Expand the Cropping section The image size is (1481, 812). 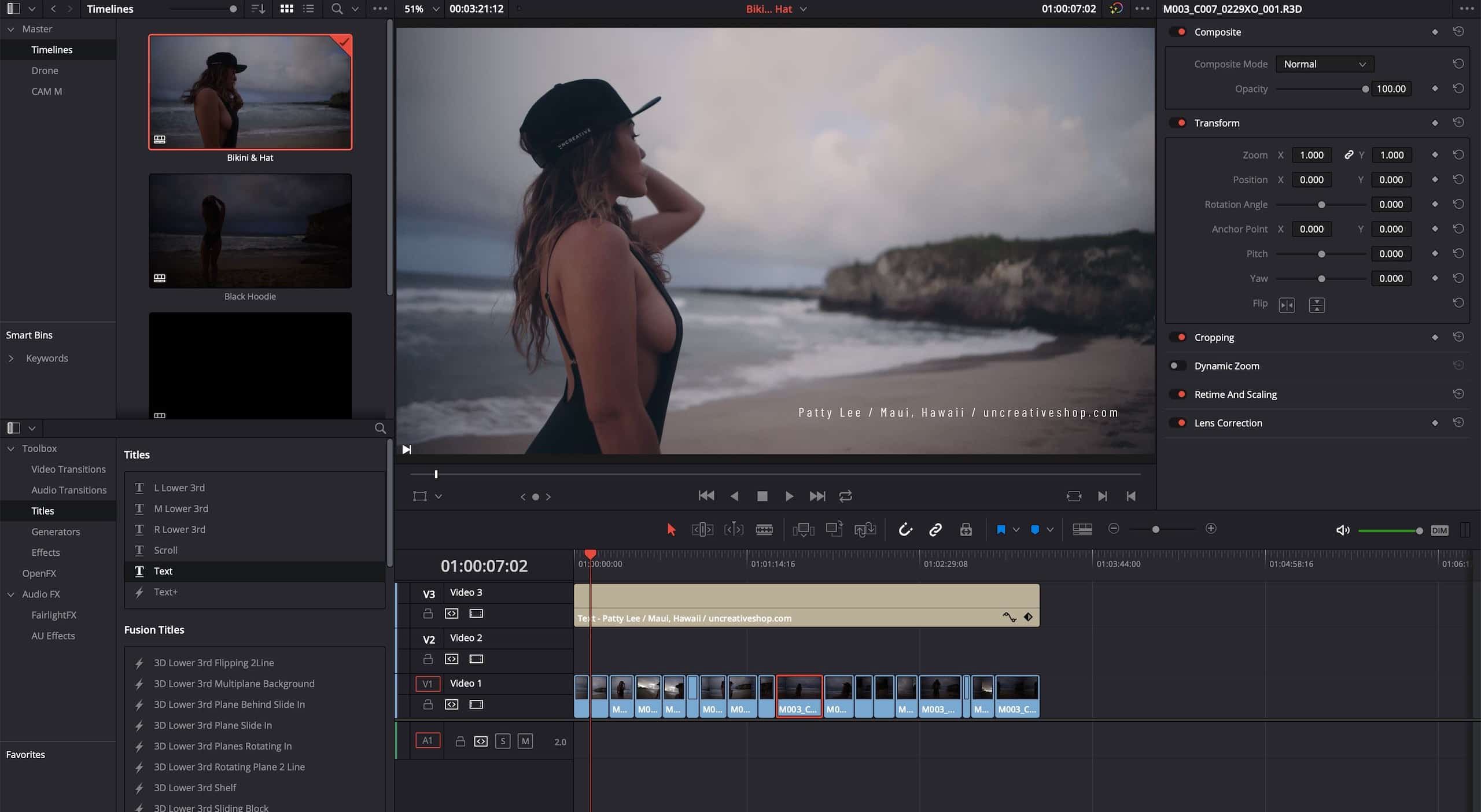(x=1214, y=337)
